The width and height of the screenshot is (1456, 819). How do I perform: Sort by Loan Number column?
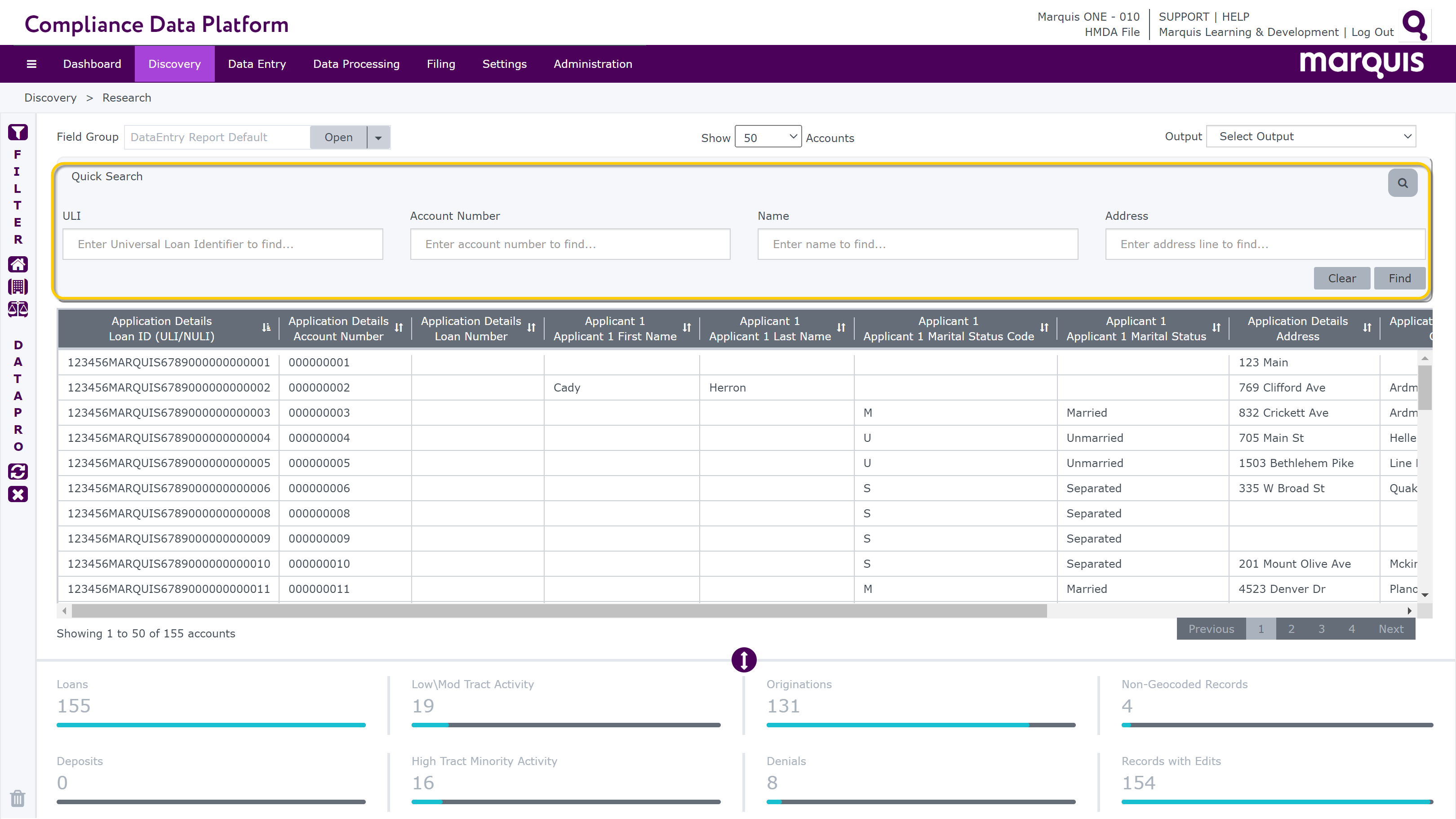coord(531,328)
